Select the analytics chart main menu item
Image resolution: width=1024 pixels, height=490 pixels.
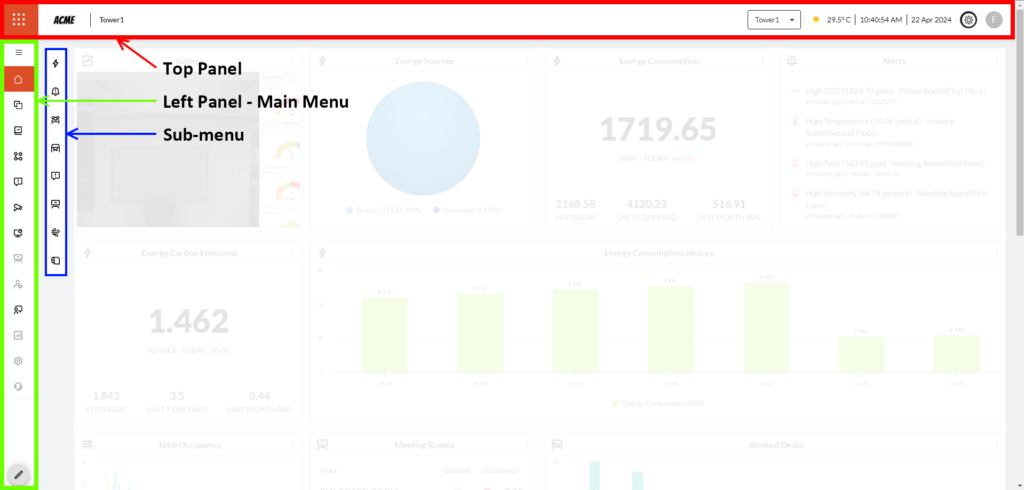pyautogui.click(x=18, y=335)
